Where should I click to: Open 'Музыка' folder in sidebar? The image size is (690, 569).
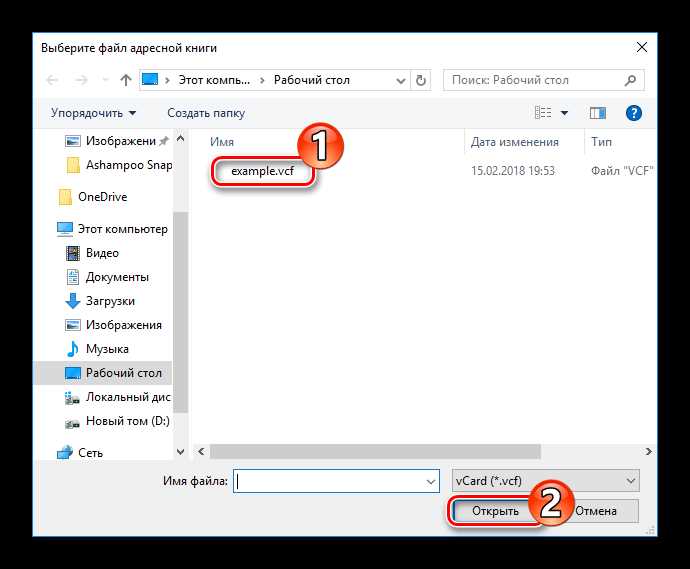pyautogui.click(x=97, y=349)
